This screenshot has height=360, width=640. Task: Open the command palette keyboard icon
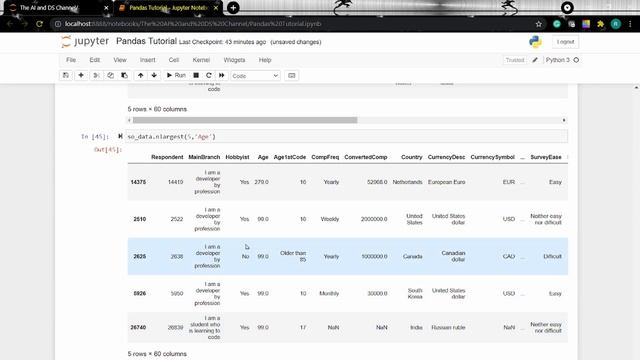[x=291, y=76]
